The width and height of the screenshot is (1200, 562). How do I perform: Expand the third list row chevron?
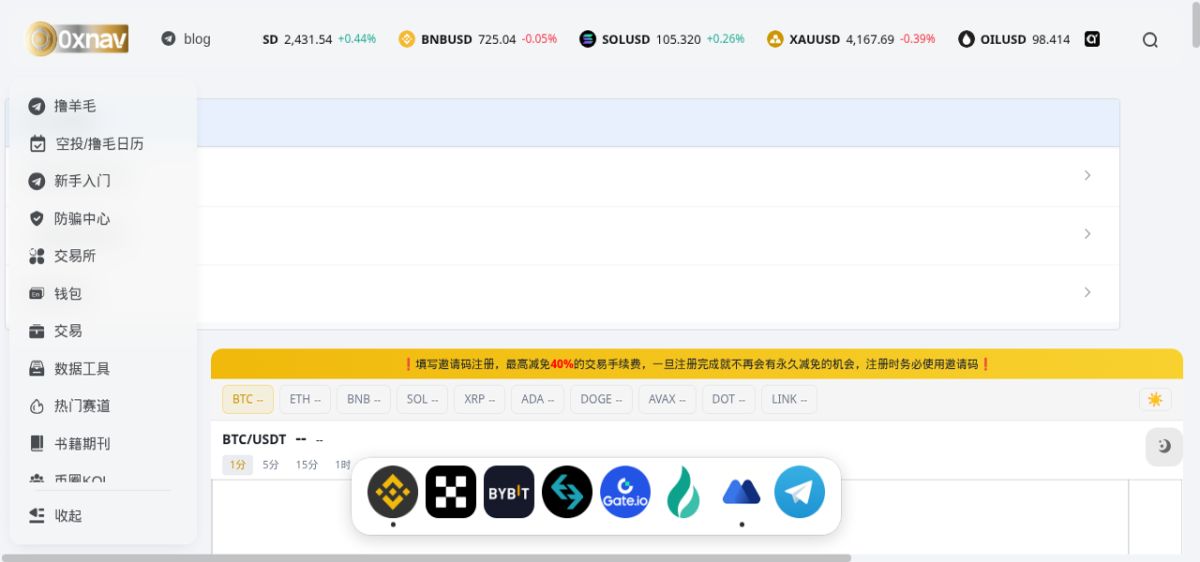1087,292
